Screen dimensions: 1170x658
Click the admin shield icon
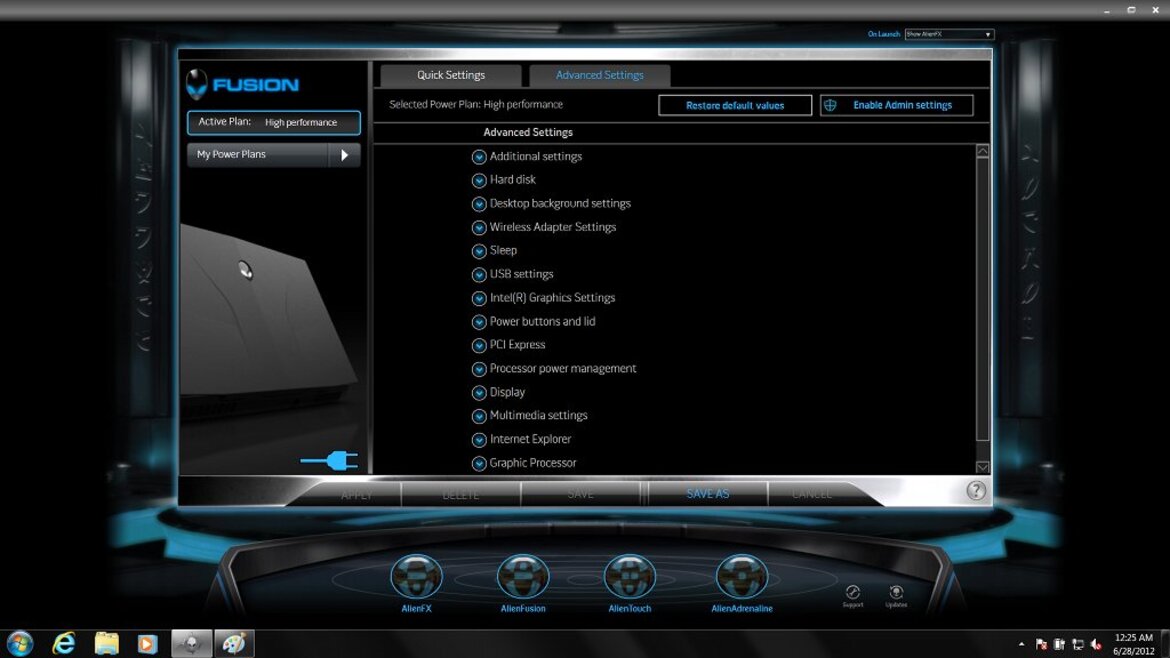(x=830, y=105)
